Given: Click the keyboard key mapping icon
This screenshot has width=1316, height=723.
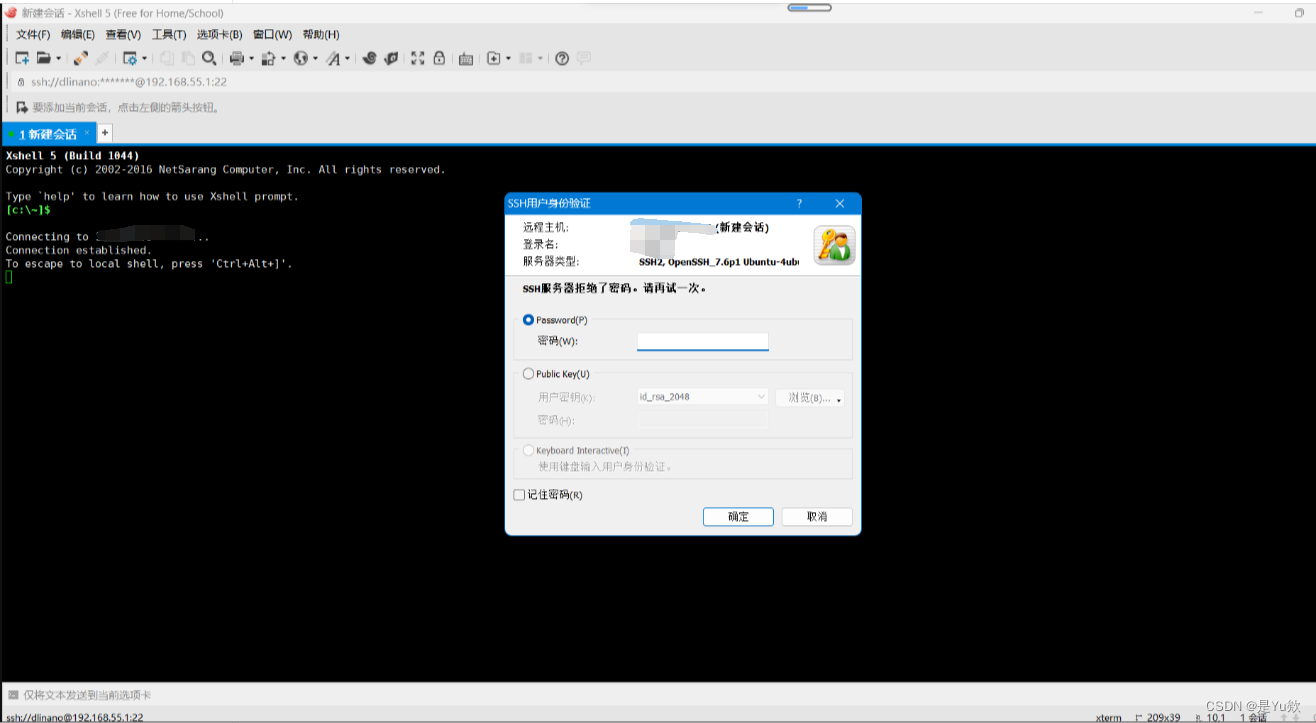Looking at the screenshot, I should pos(466,58).
